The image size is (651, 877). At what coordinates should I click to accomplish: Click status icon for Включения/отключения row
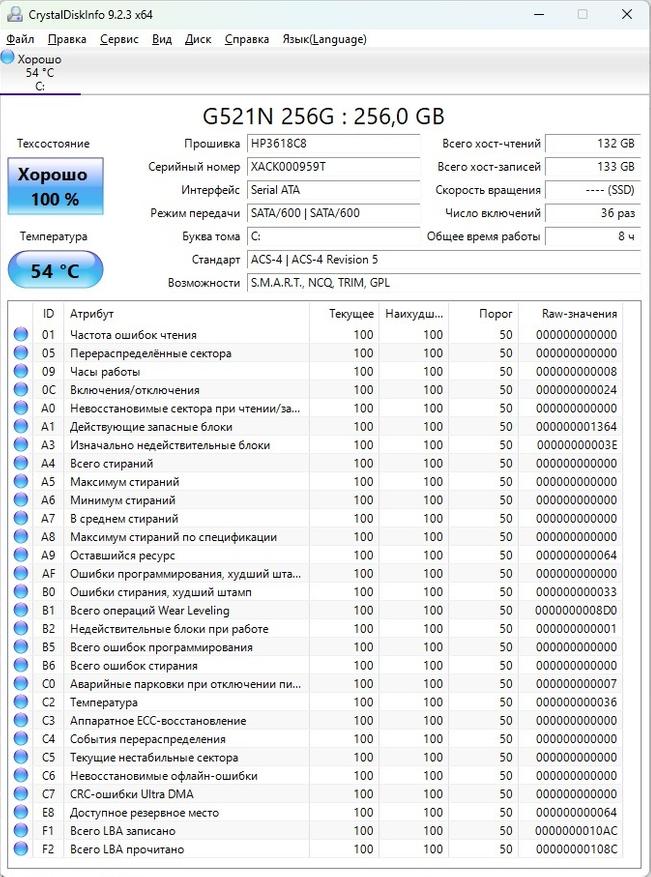click(x=21, y=390)
